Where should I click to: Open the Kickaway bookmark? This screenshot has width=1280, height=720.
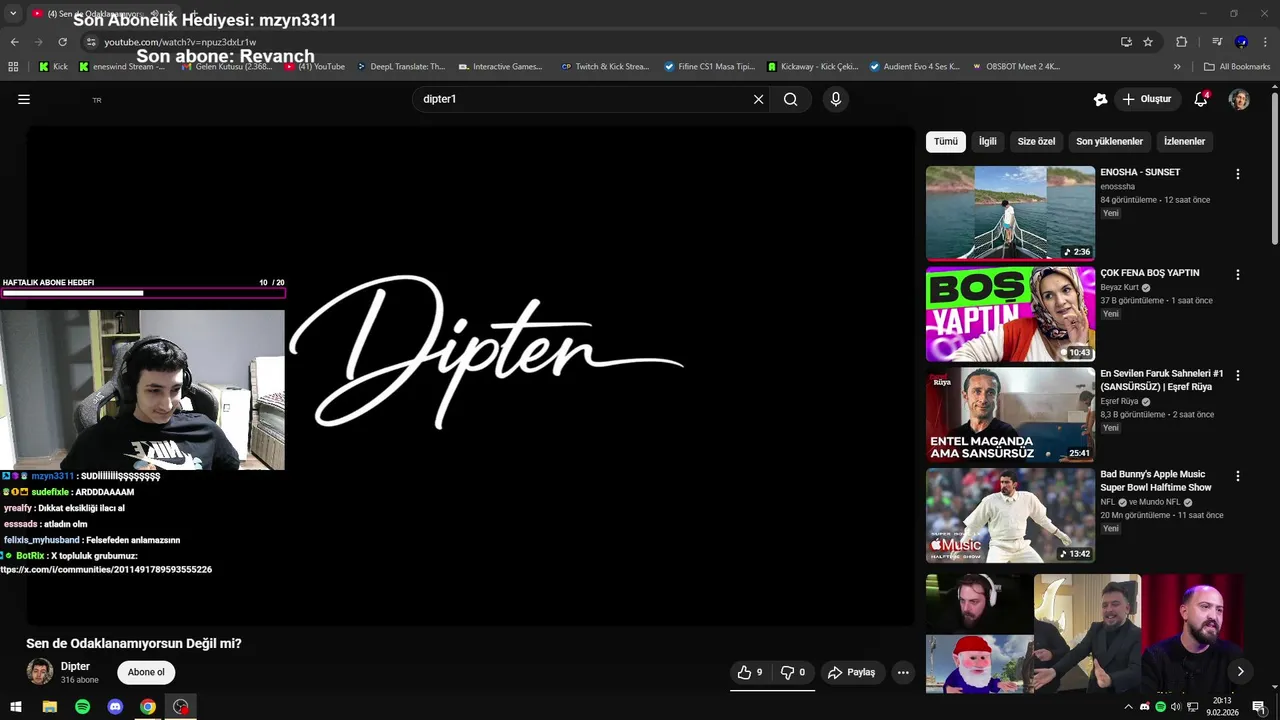(x=813, y=67)
